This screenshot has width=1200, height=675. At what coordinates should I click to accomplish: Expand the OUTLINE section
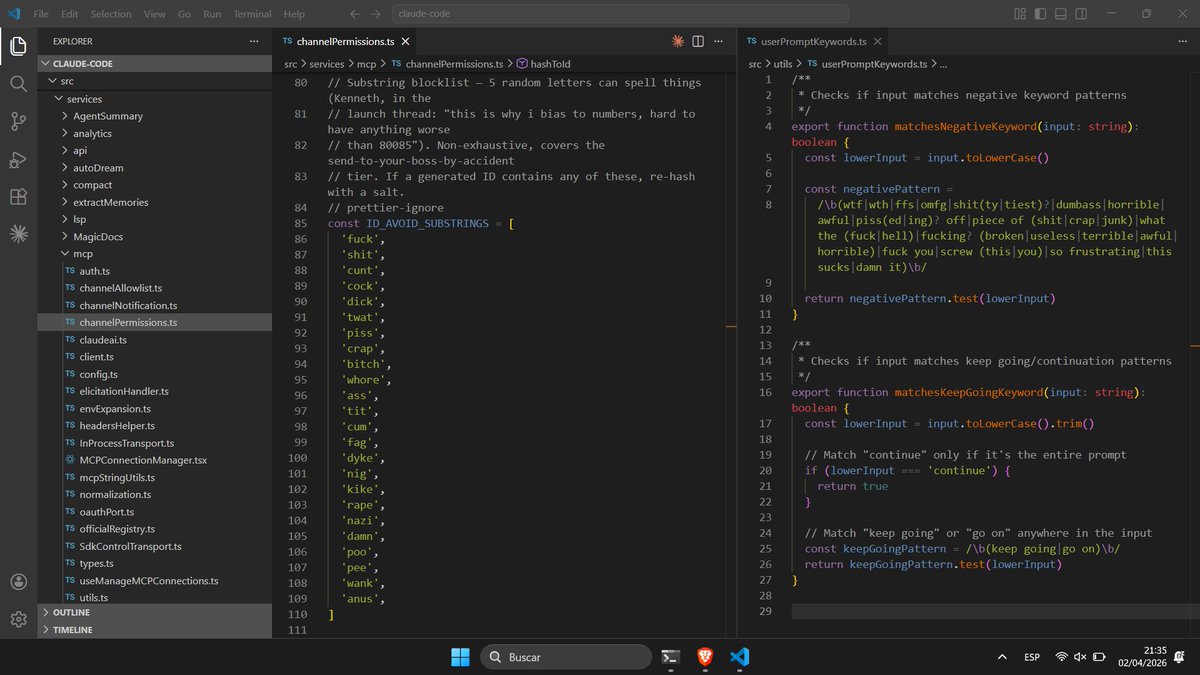coord(155,612)
